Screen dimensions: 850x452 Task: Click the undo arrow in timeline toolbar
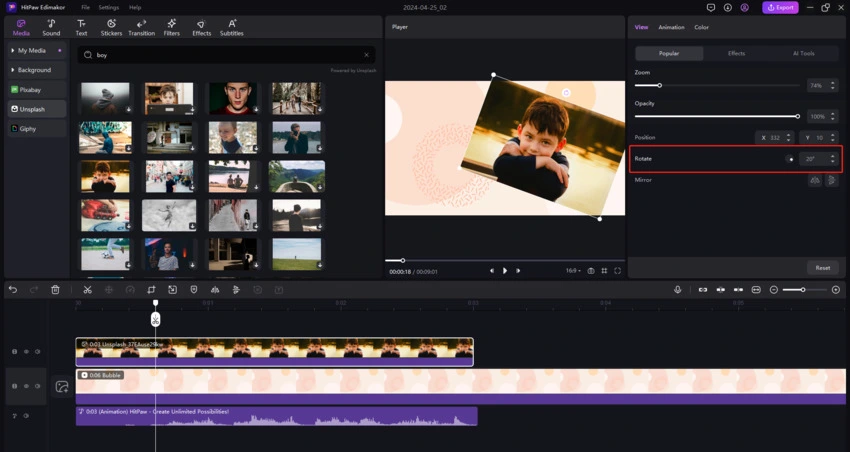pyautogui.click(x=13, y=290)
